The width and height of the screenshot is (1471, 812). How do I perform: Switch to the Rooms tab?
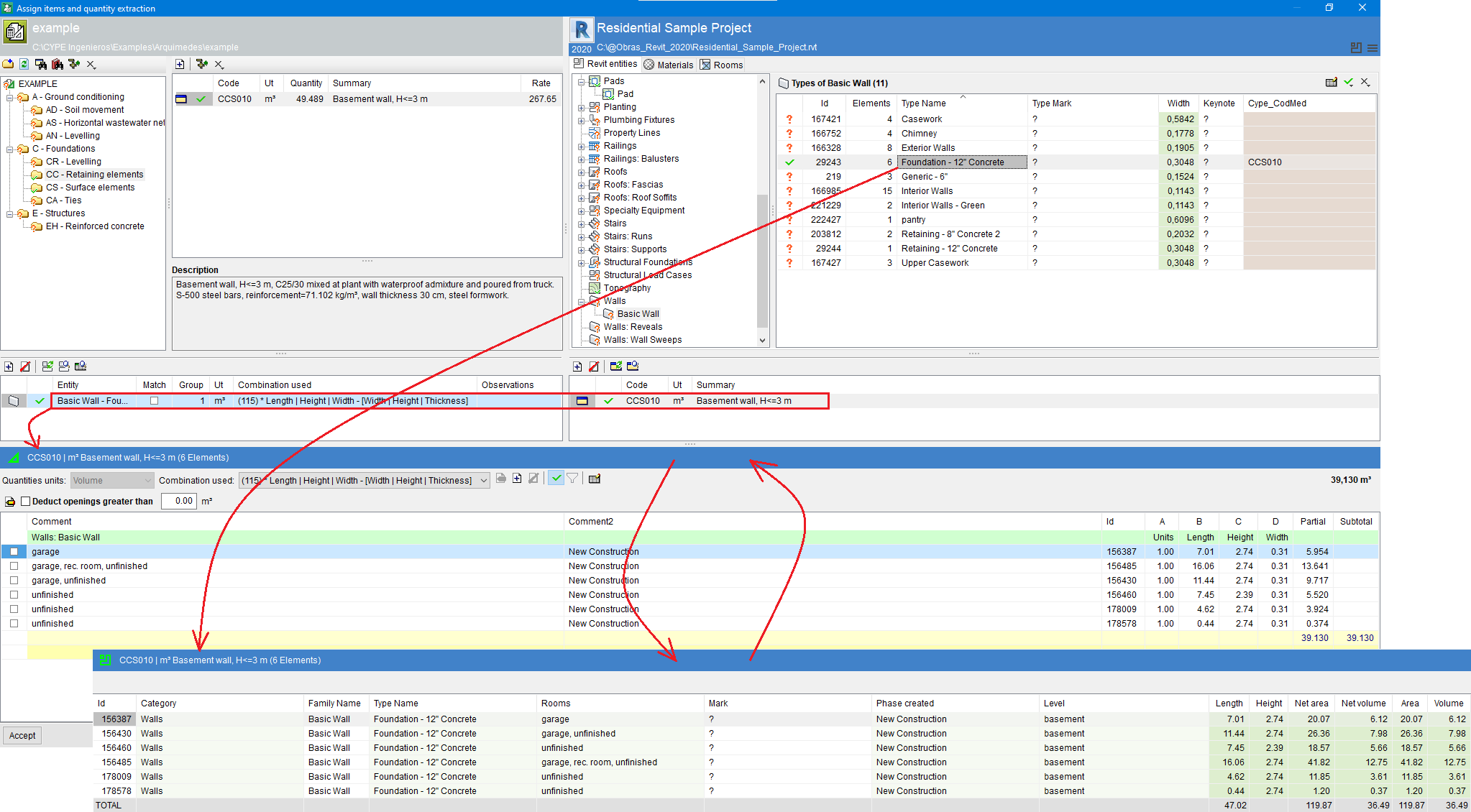(x=722, y=65)
